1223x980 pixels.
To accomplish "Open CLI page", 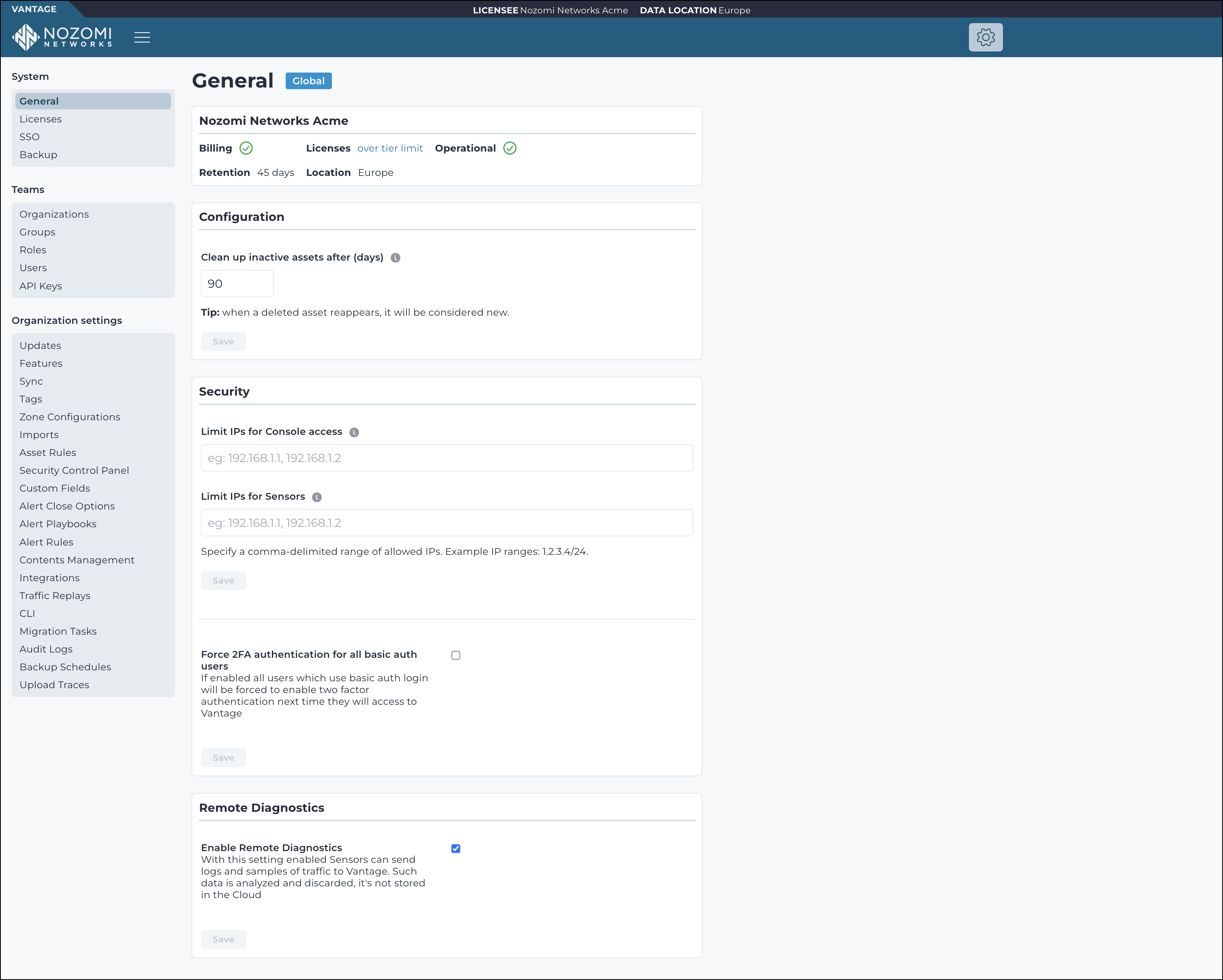I will click(27, 614).
